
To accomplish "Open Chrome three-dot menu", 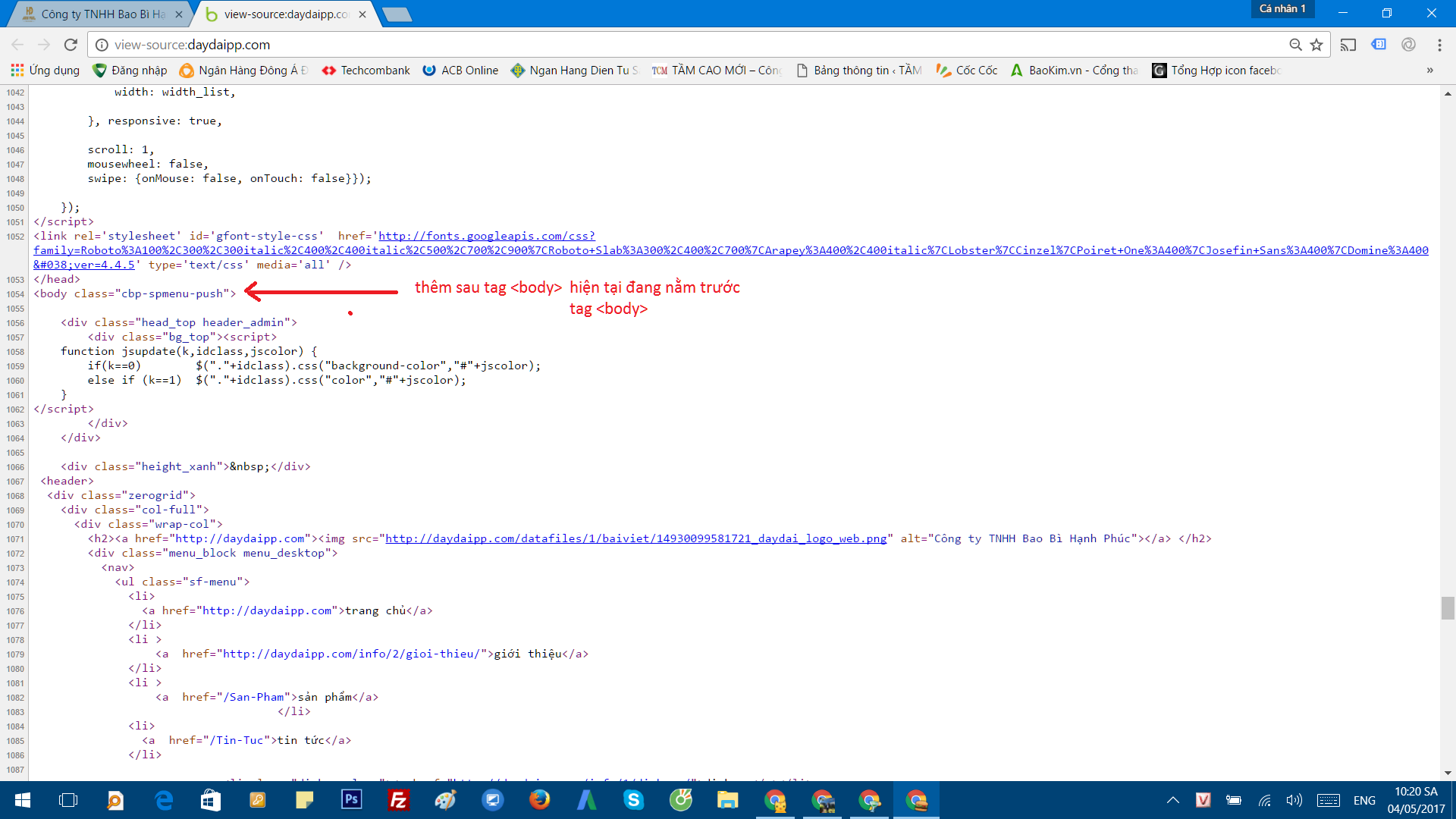I will point(1439,45).
